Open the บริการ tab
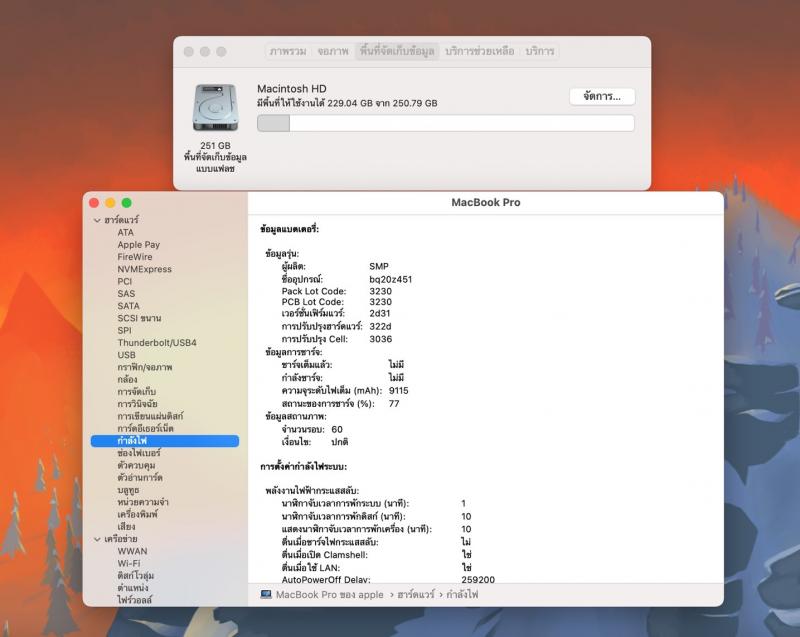Screen dimensions: 800x637 [540, 51]
